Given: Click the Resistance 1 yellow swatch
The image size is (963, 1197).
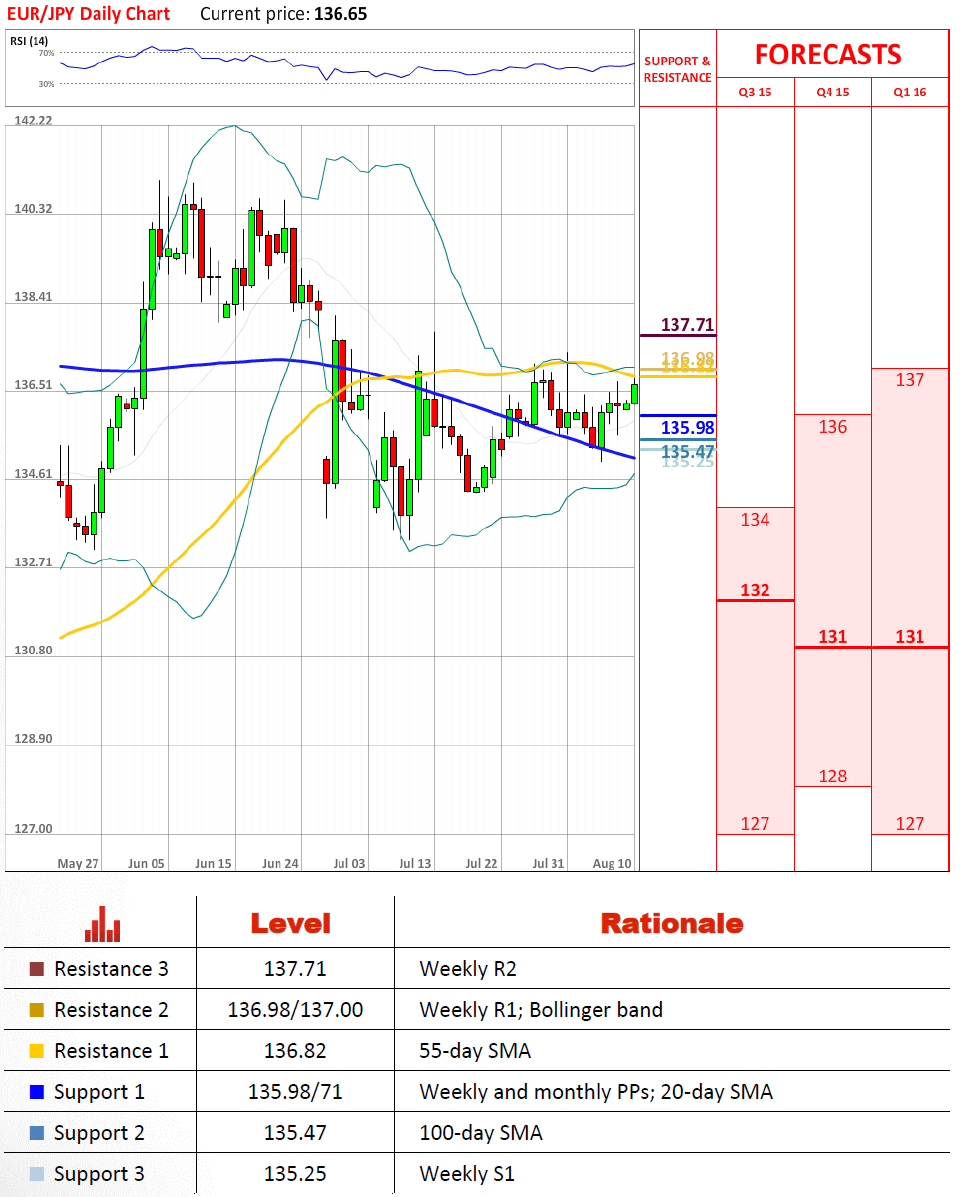Looking at the screenshot, I should (37, 1051).
